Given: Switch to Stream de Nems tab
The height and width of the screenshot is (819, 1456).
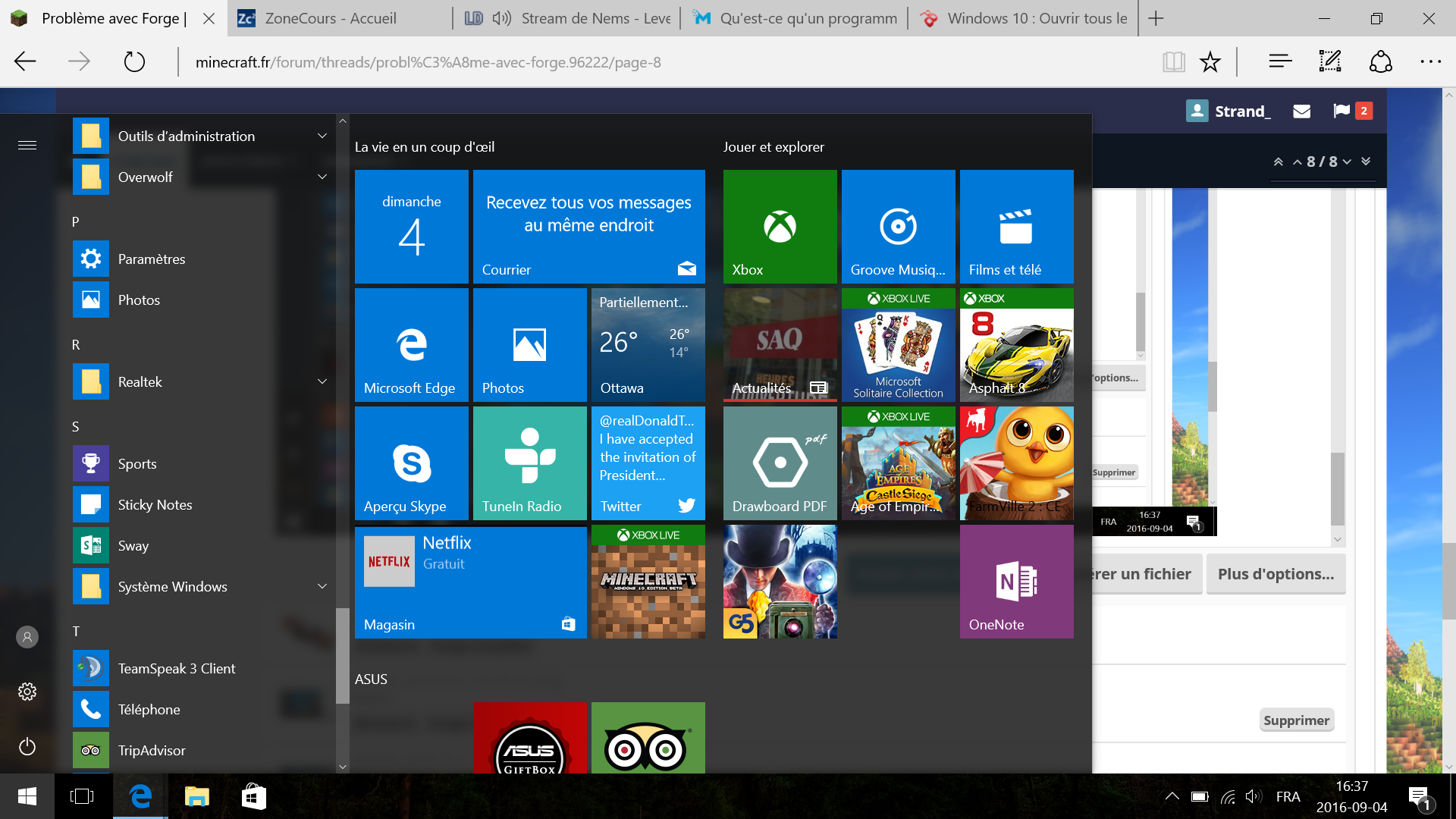Looking at the screenshot, I should coord(566,18).
